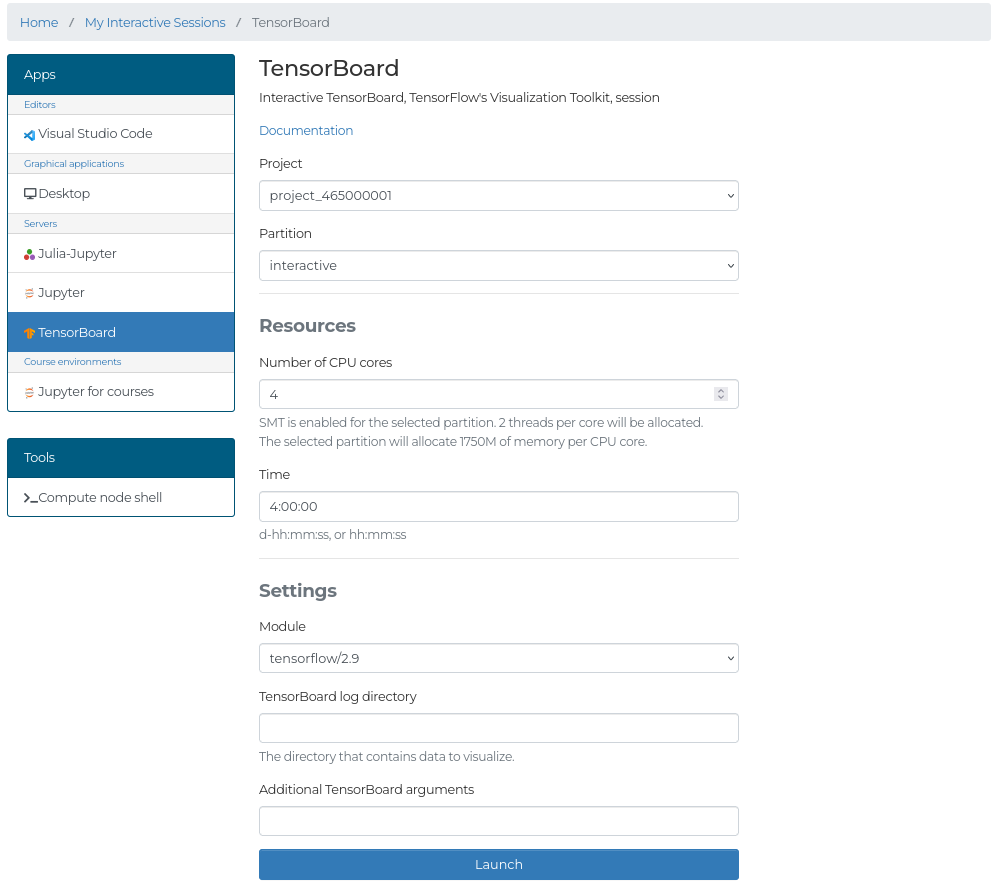
Task: Open My Interactive Sessions breadcrumb link
Action: [x=155, y=22]
